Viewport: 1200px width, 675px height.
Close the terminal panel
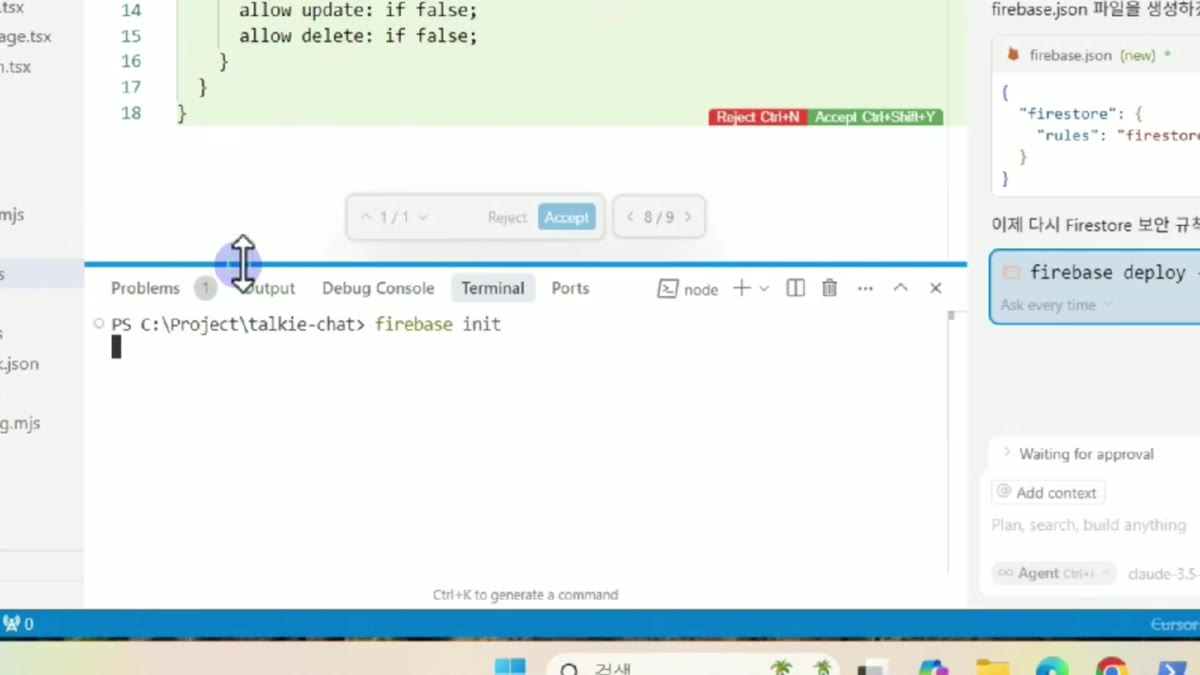click(x=935, y=288)
